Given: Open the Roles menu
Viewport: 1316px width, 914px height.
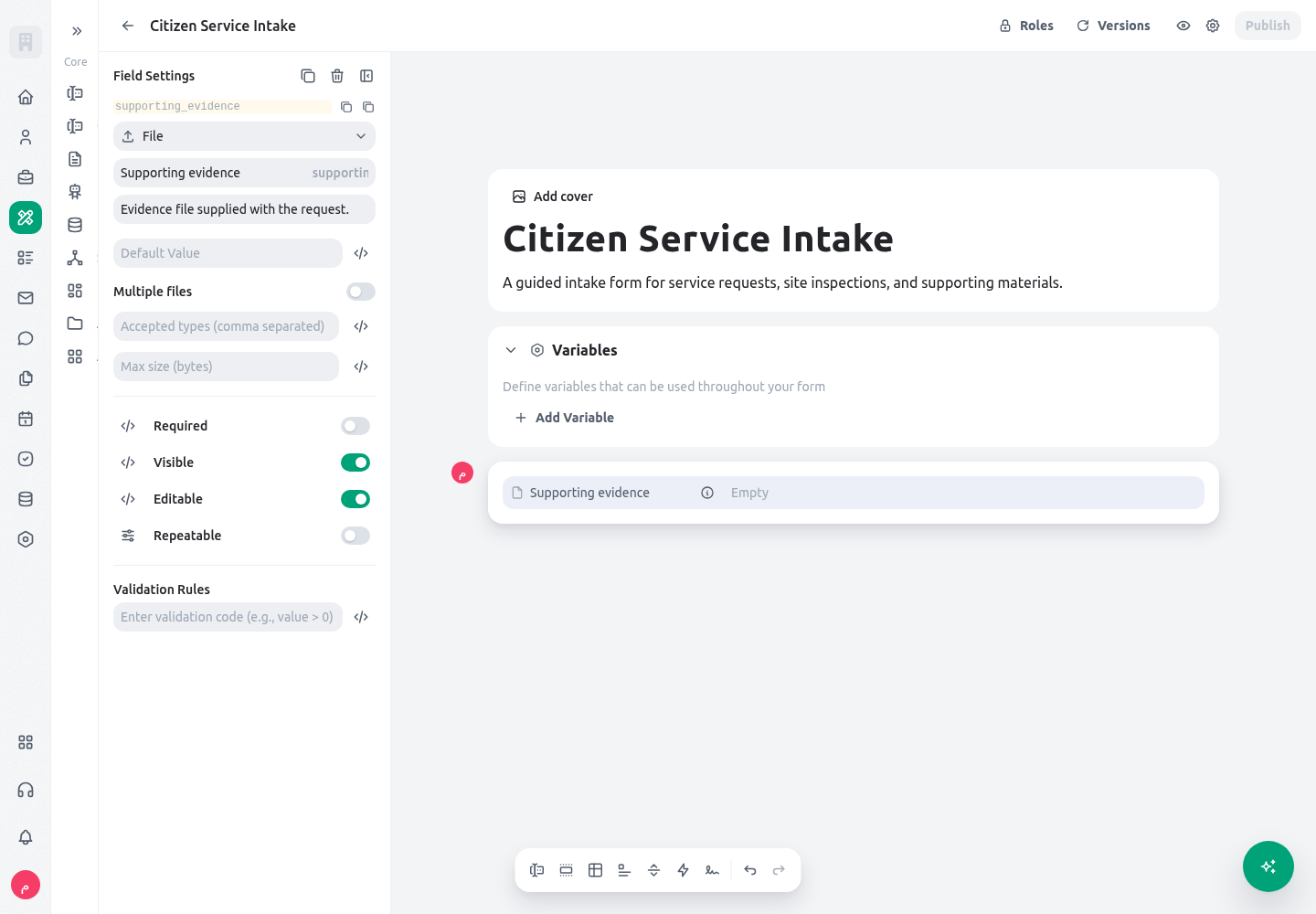Looking at the screenshot, I should tap(1026, 26).
